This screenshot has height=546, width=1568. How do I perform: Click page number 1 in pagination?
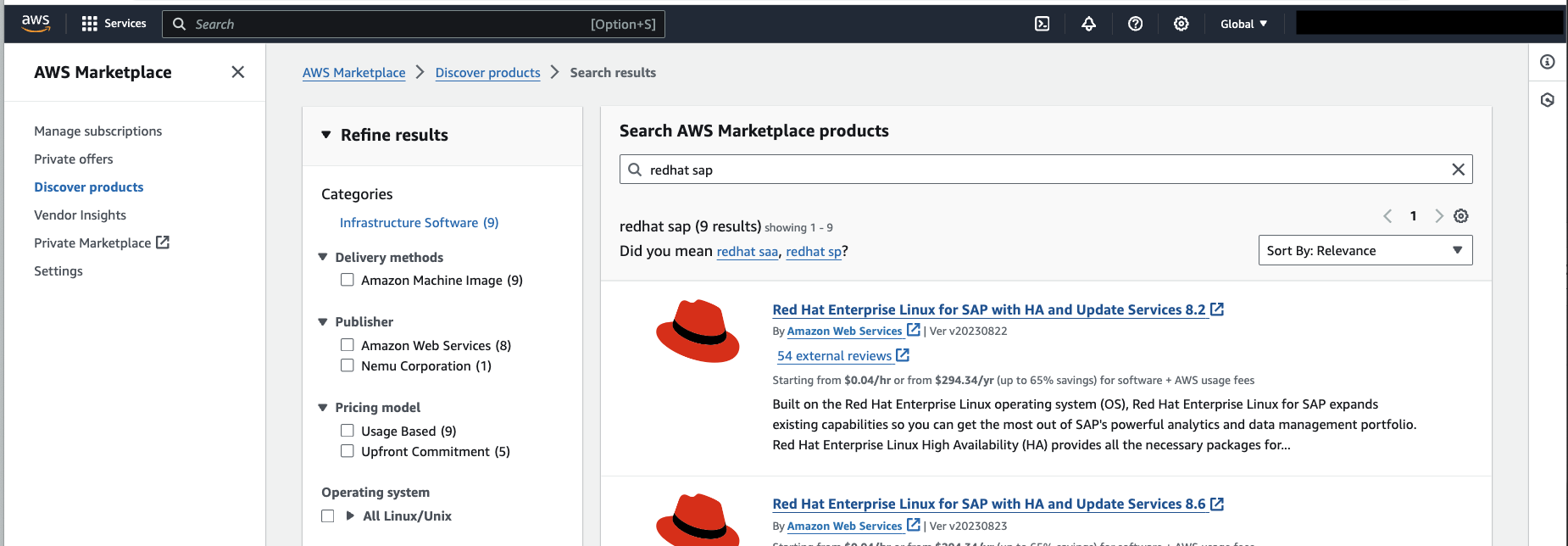[x=1413, y=216]
